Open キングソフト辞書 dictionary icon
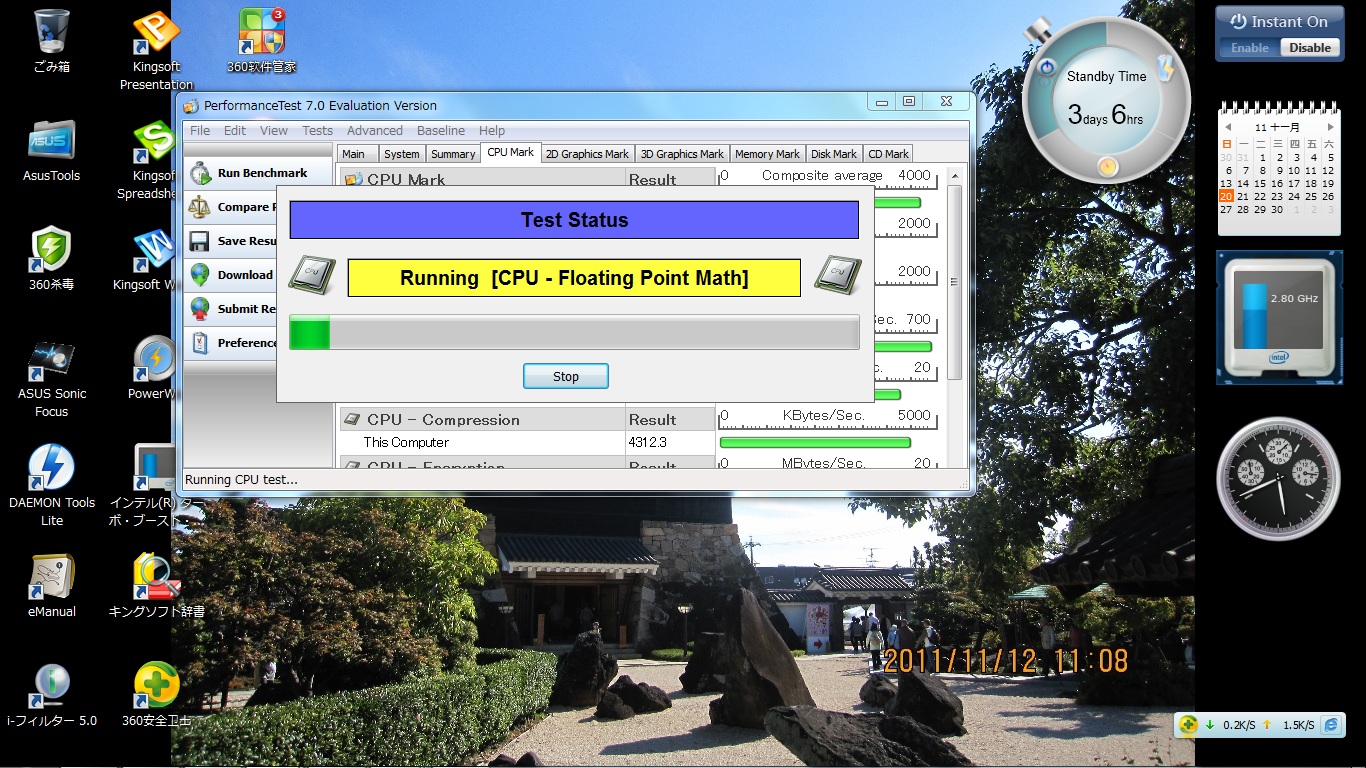The image size is (1366, 768). pos(156,585)
